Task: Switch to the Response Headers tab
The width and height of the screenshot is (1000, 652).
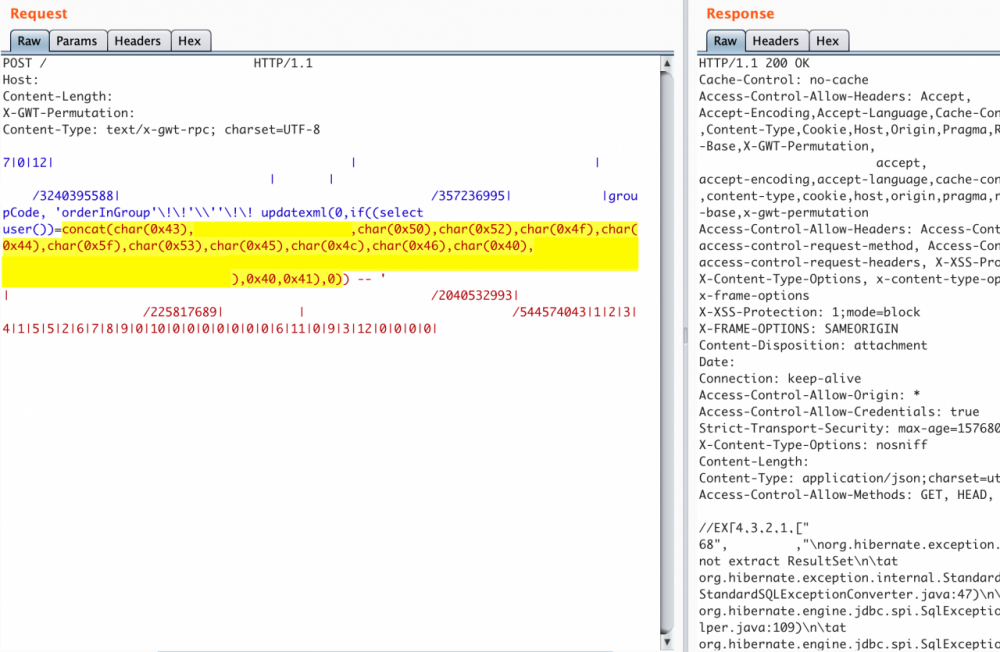Action: click(776, 41)
